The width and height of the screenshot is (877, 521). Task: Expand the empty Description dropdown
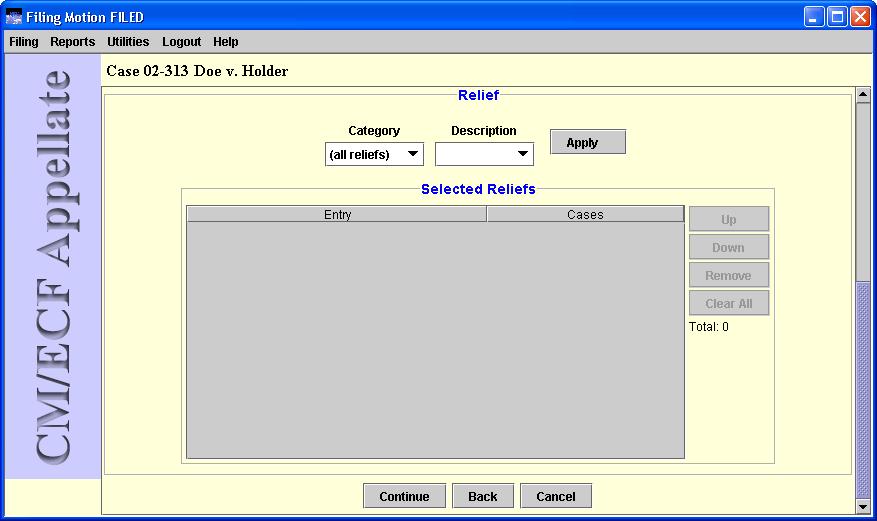coord(484,154)
